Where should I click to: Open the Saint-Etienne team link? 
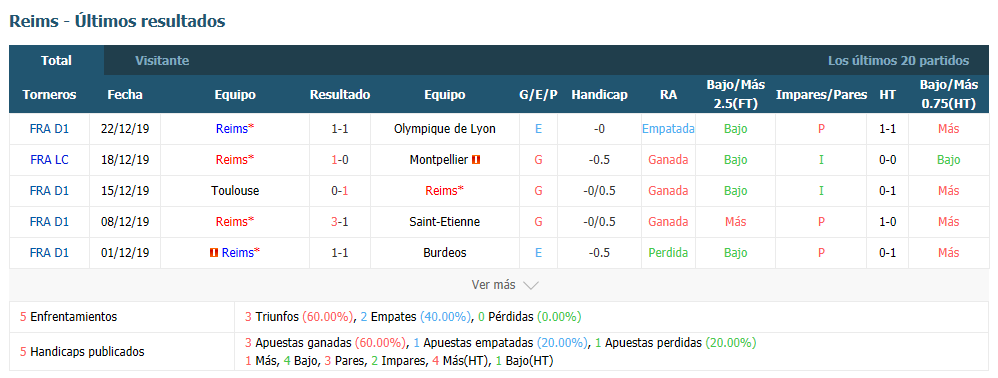pos(445,221)
